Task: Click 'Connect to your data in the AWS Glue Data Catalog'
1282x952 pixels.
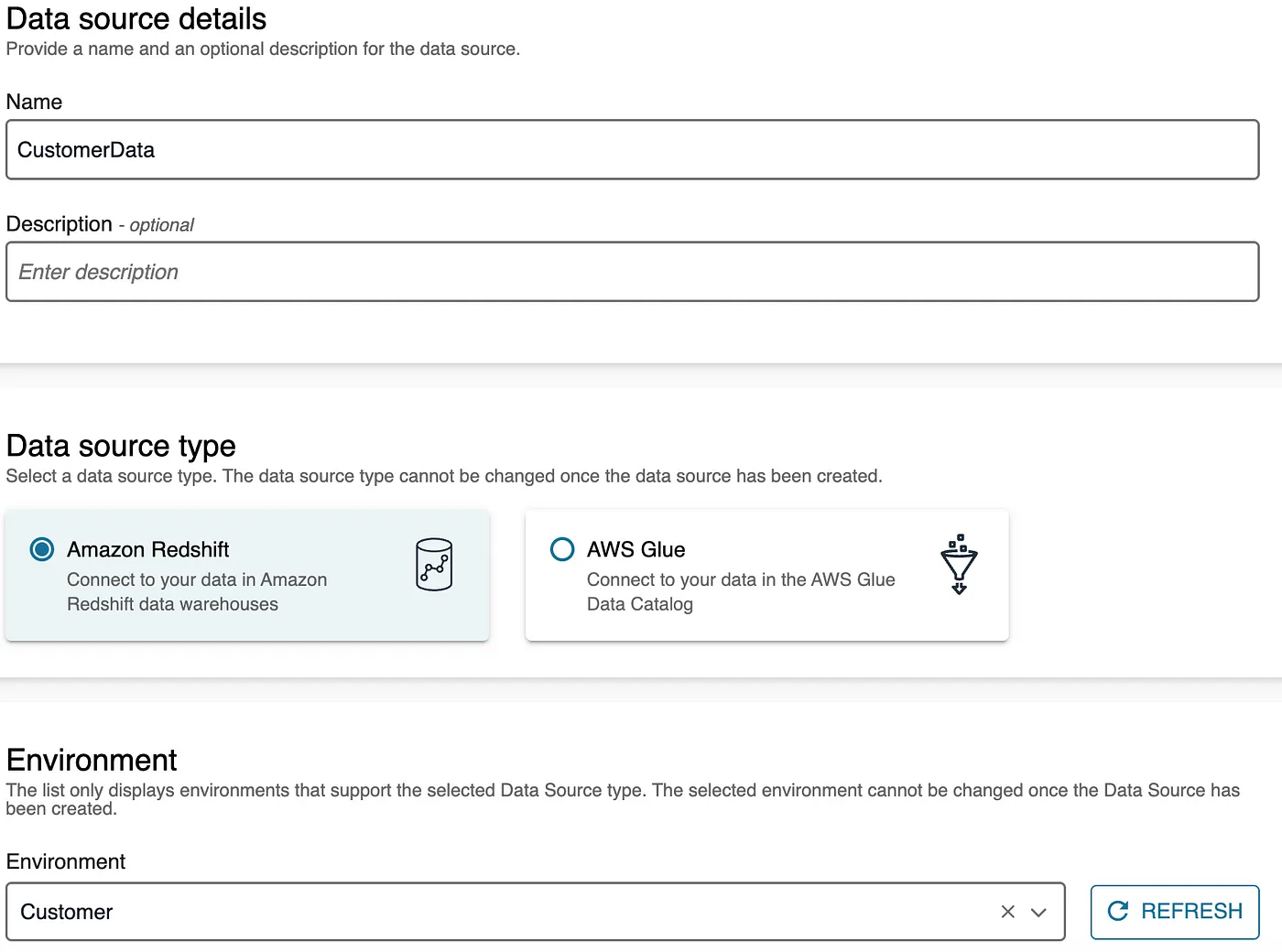Action: coord(741,592)
